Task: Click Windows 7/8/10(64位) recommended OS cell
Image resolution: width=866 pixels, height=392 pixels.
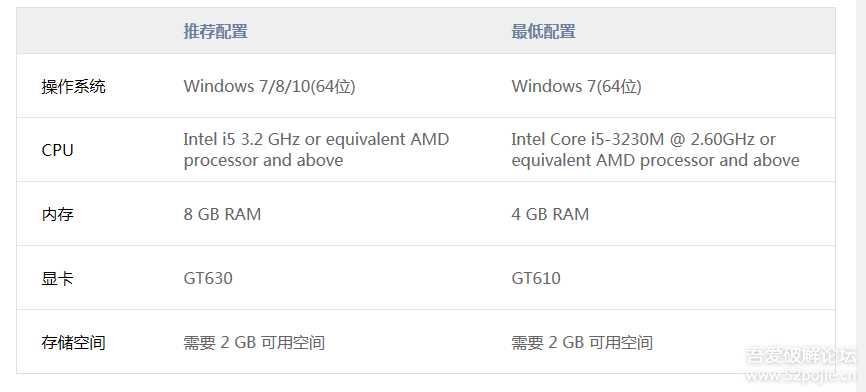Action: click(270, 86)
